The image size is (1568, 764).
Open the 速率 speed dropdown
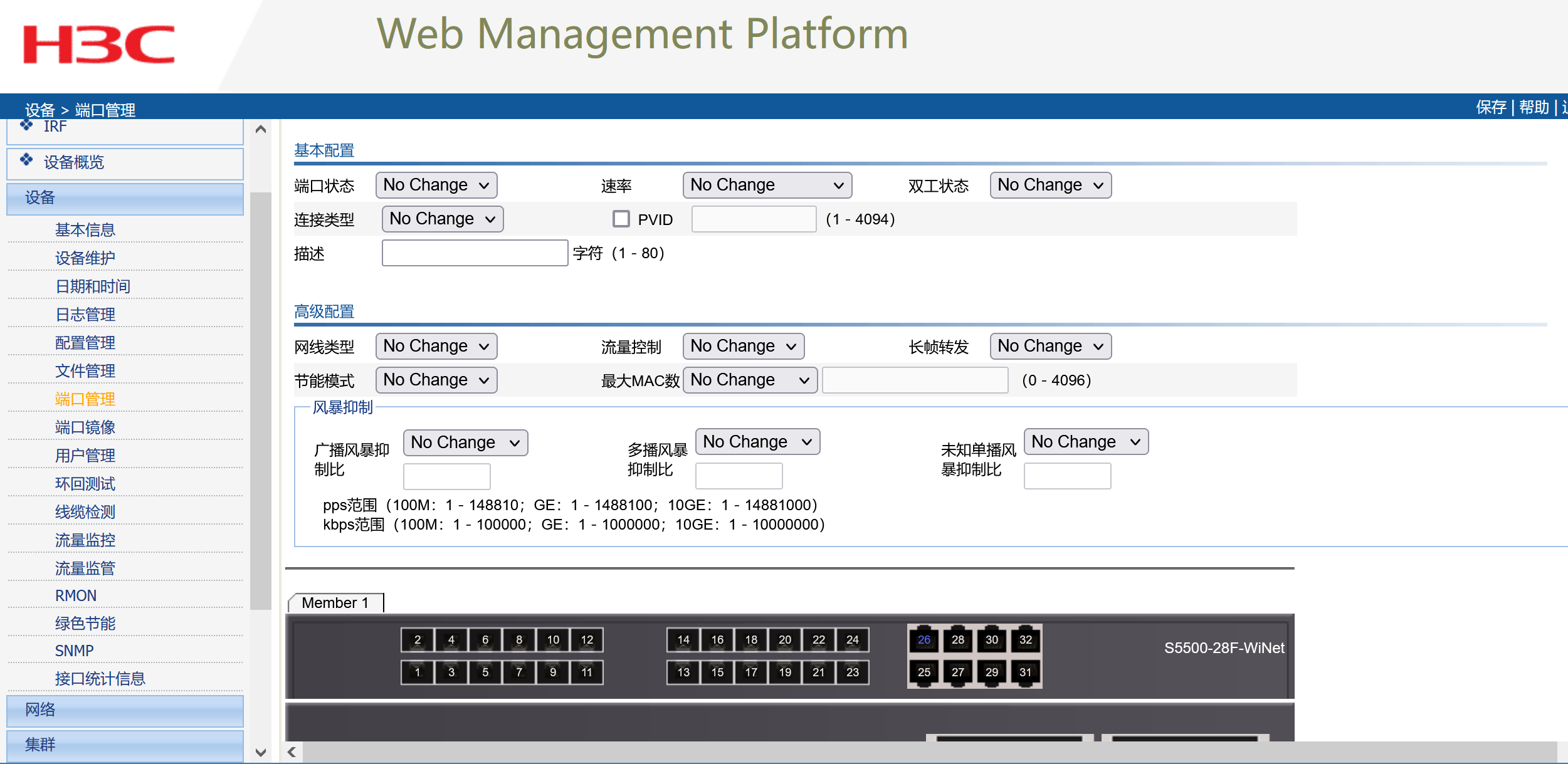(x=766, y=186)
